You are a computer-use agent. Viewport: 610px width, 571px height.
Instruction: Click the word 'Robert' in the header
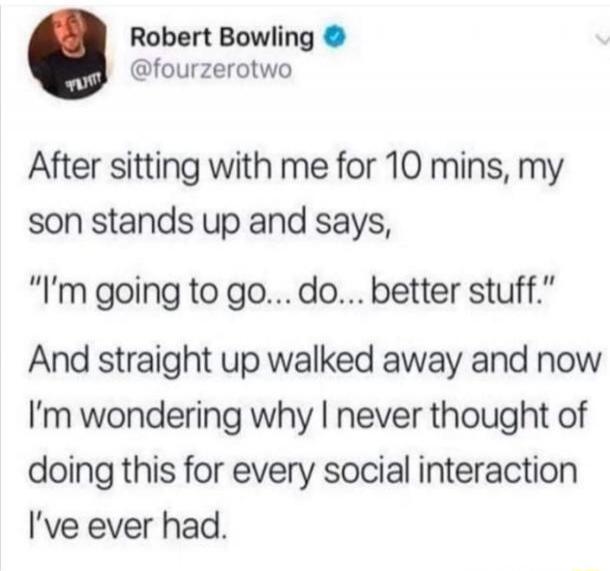pyautogui.click(x=172, y=37)
